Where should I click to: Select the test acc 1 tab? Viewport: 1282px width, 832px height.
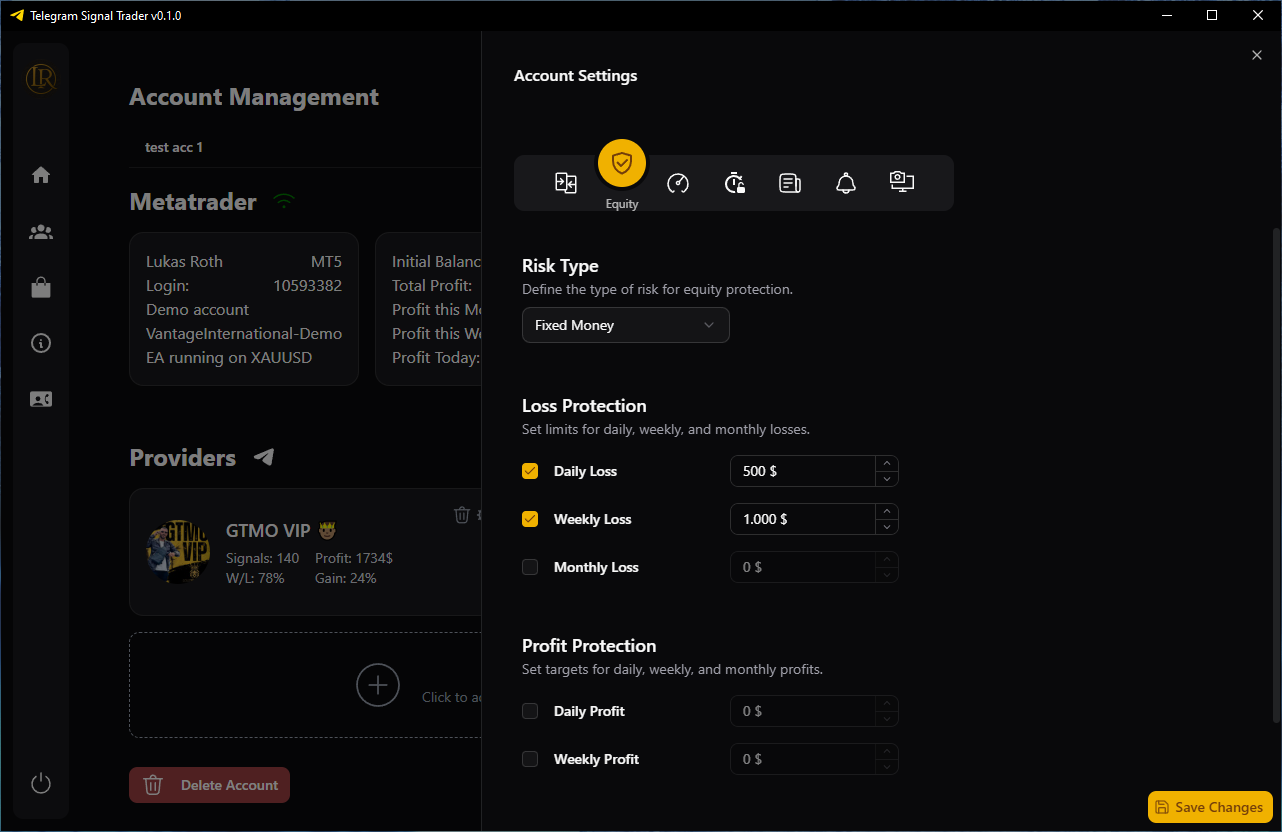(174, 147)
